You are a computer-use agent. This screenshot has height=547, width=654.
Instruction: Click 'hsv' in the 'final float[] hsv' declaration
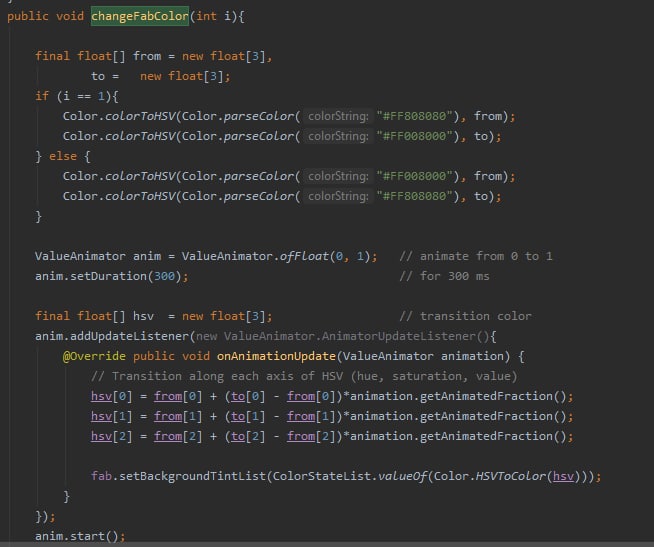click(143, 316)
